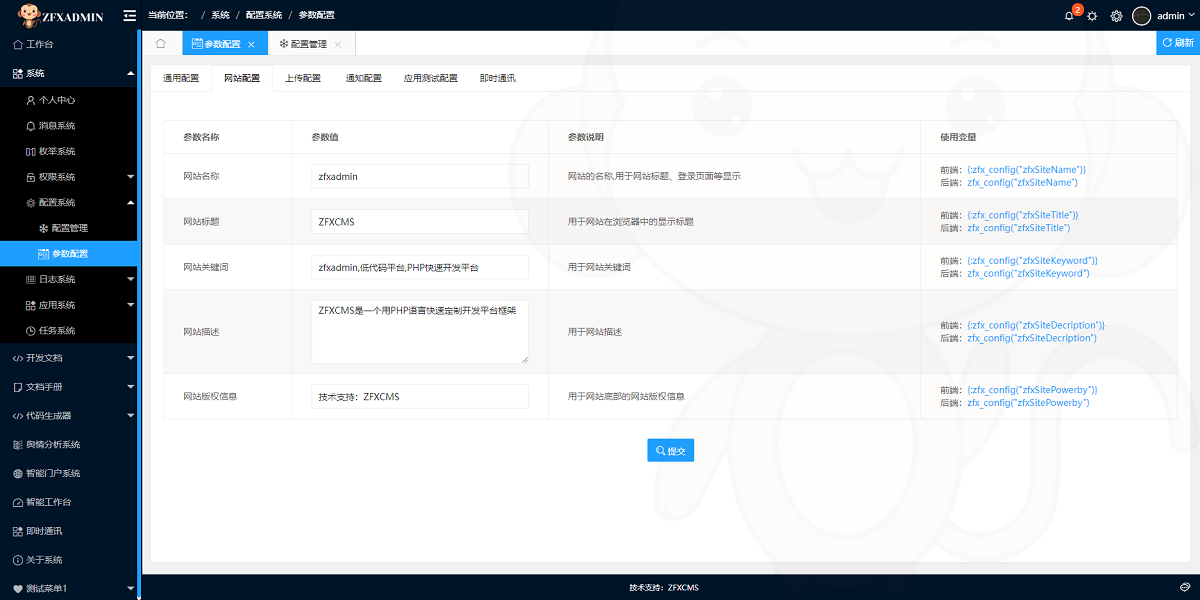The image size is (1200, 600).
Task: Click the 权限系统 lock icon
Action: coord(30,177)
